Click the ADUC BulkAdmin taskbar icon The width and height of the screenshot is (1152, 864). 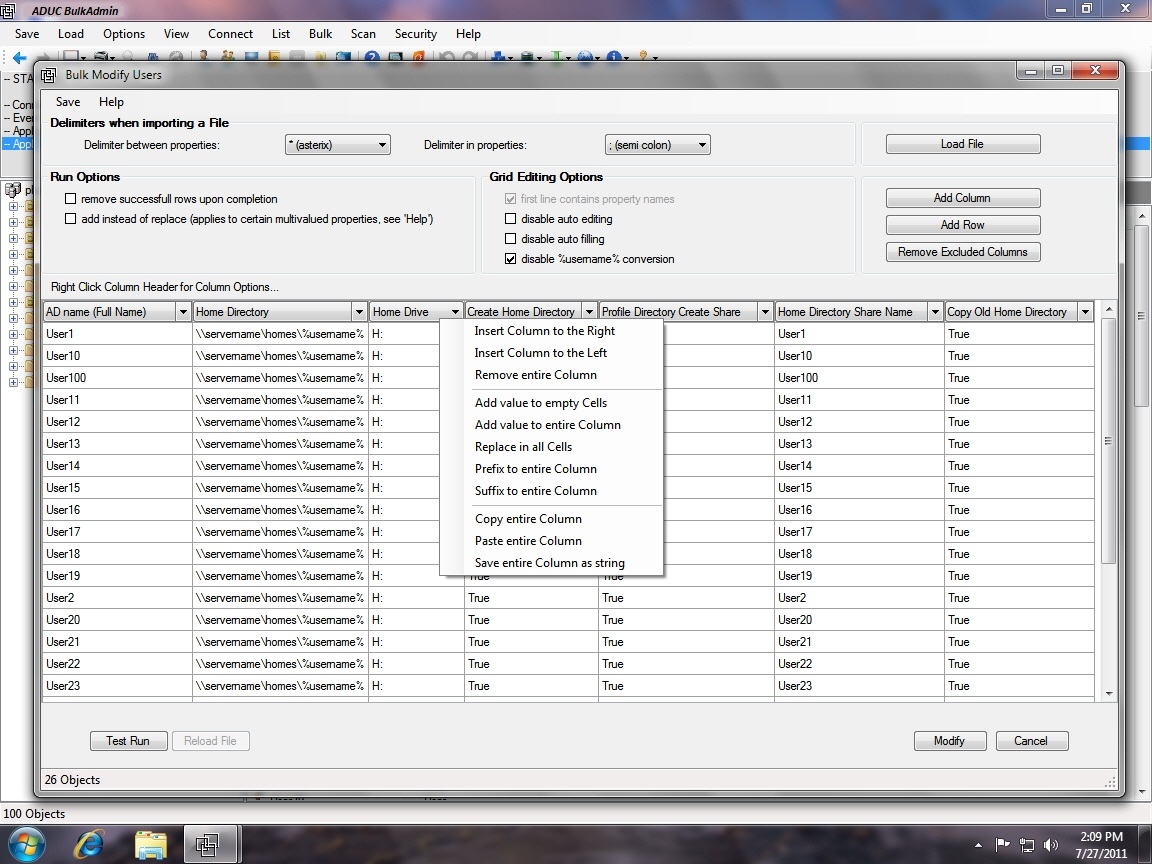point(208,843)
